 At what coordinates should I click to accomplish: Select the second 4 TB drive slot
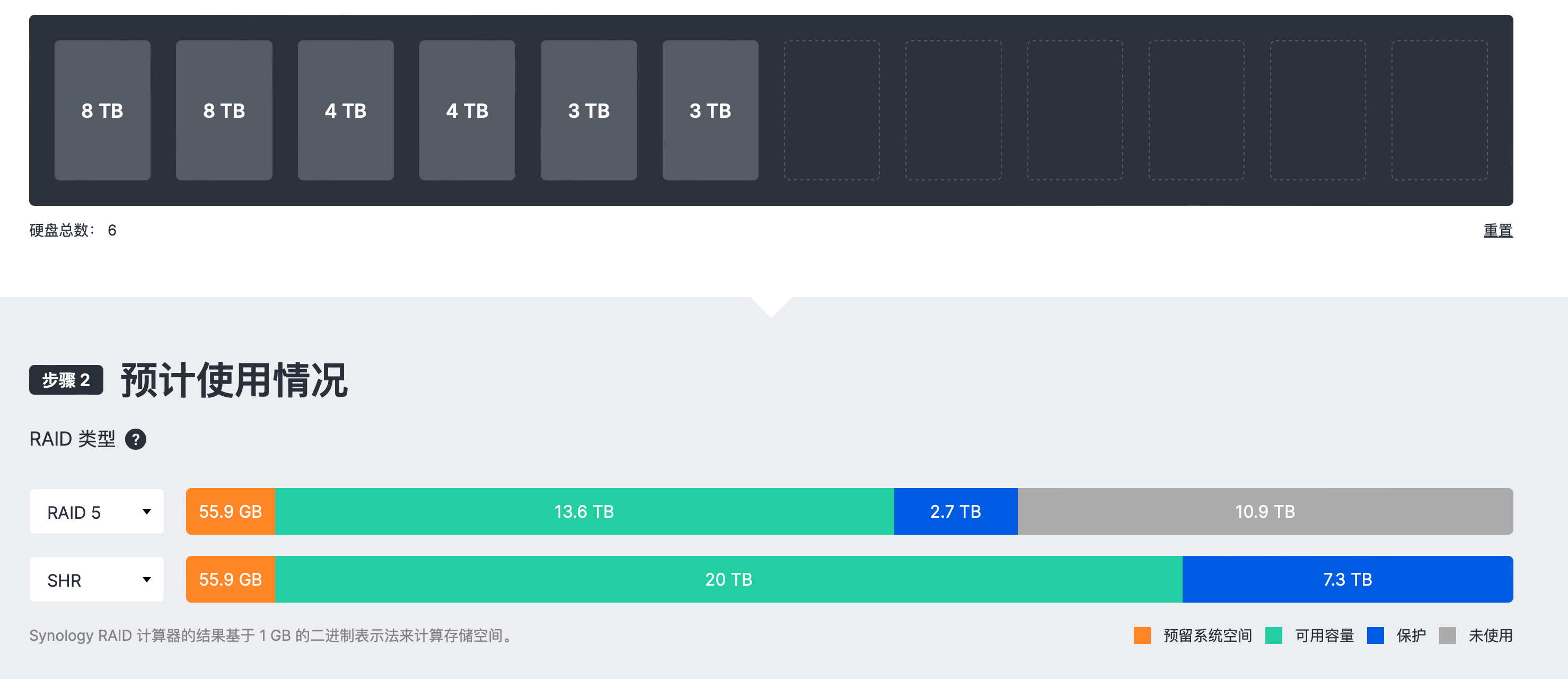(467, 110)
